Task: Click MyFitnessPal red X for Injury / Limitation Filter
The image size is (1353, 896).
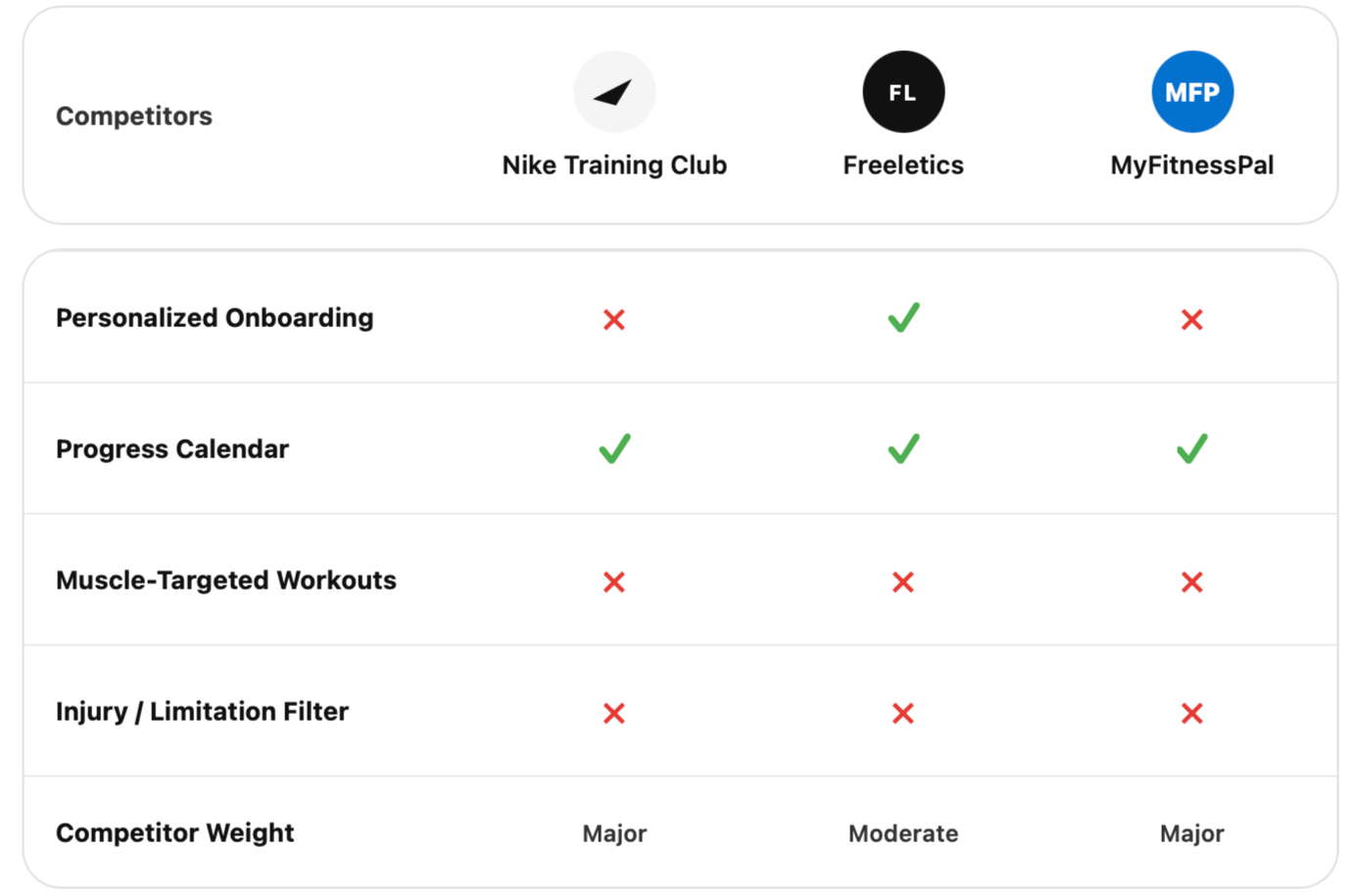Action: (1192, 713)
